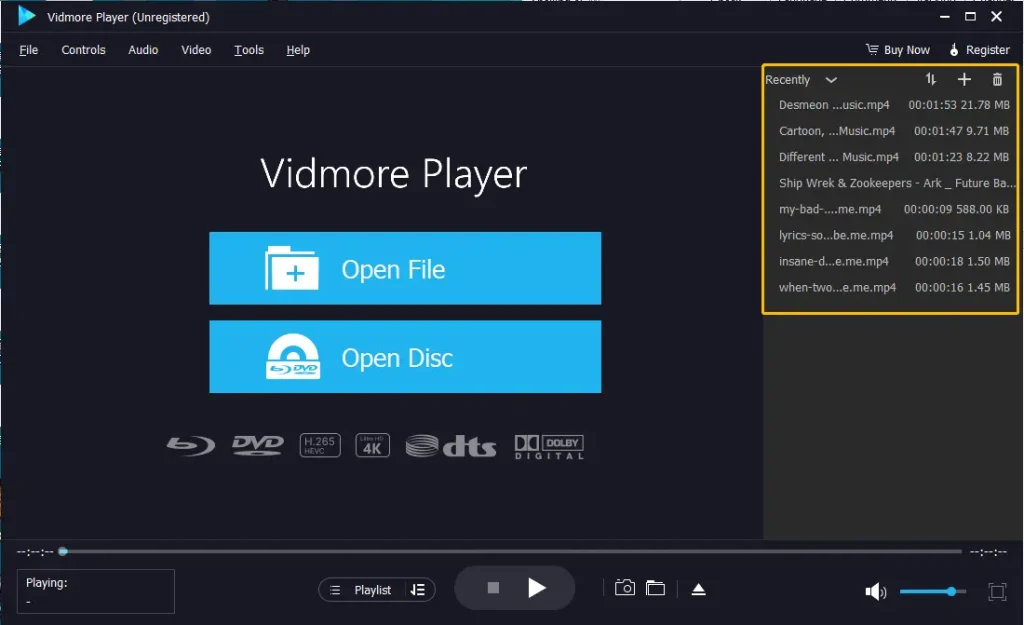Mute audio with the speaker icon
Viewport: 1024px width, 625px height.
875,592
